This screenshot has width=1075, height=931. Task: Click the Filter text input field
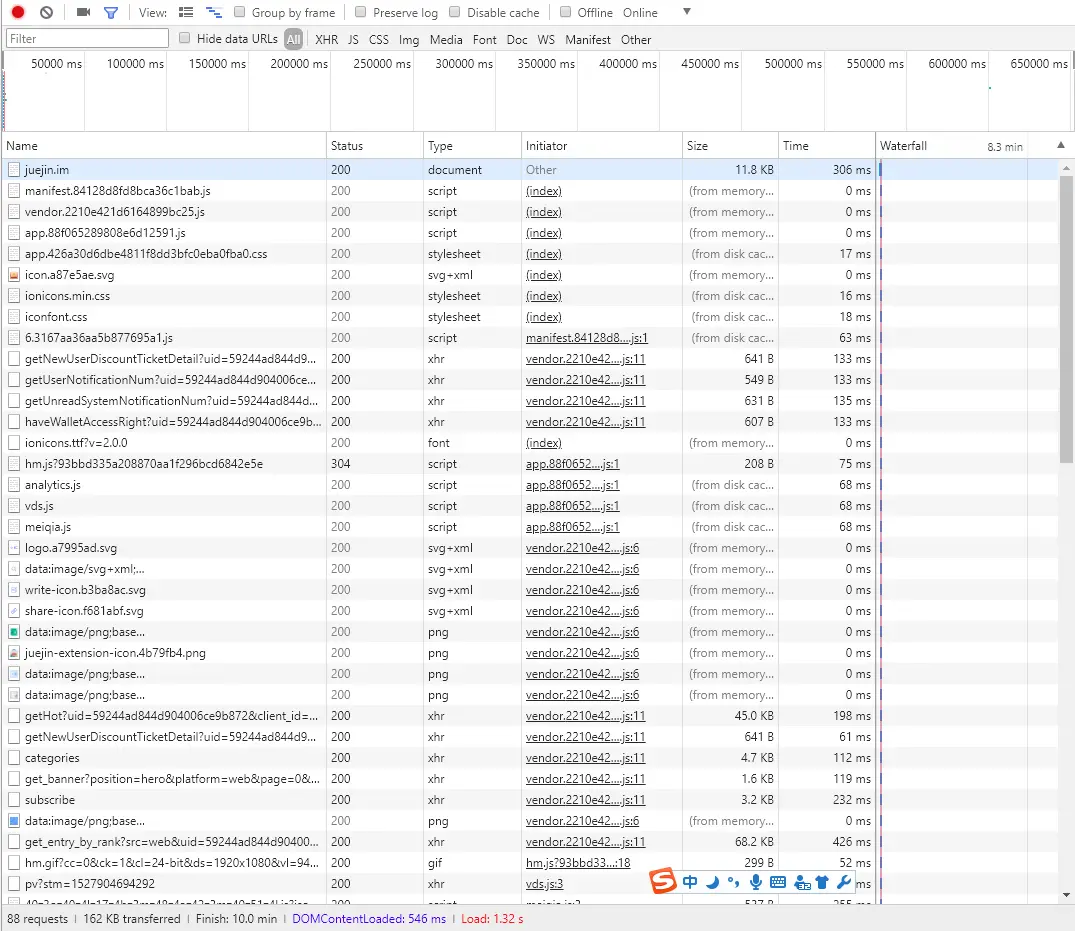point(87,38)
